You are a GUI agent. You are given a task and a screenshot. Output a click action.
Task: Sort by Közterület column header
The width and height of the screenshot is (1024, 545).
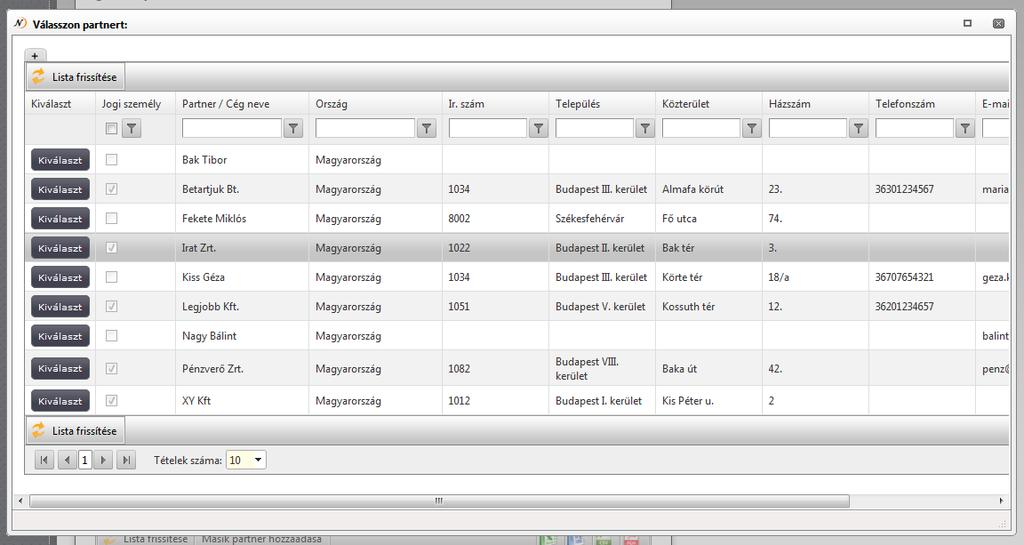point(686,104)
